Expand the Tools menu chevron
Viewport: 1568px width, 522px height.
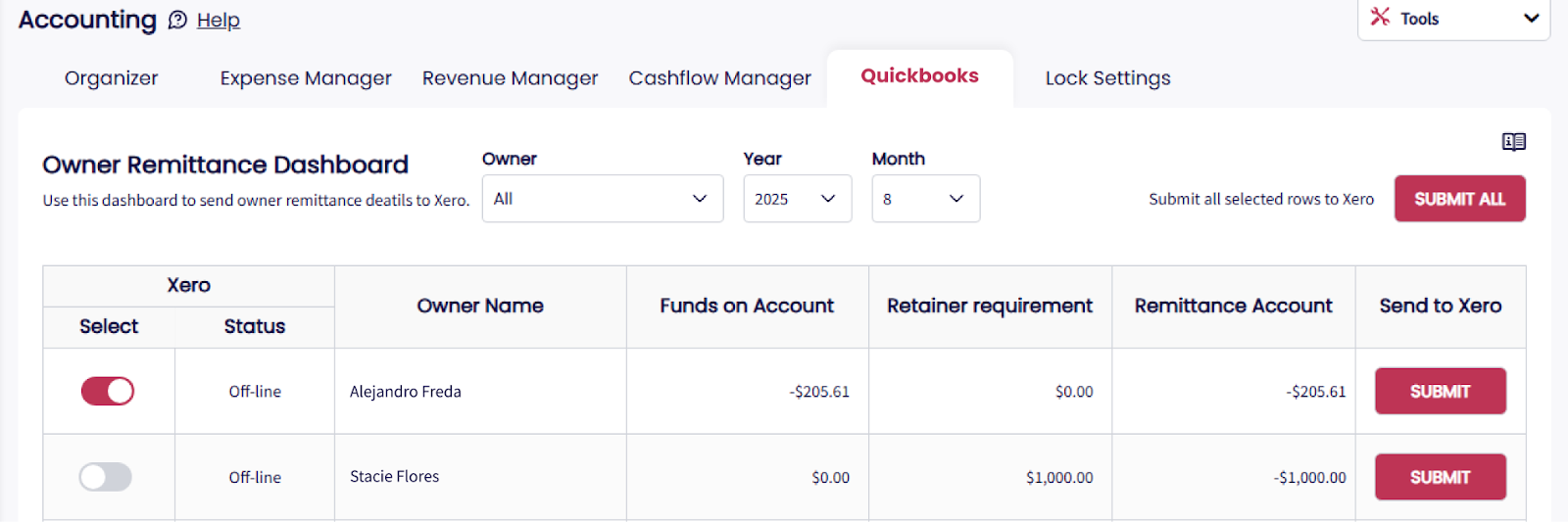(x=1531, y=19)
